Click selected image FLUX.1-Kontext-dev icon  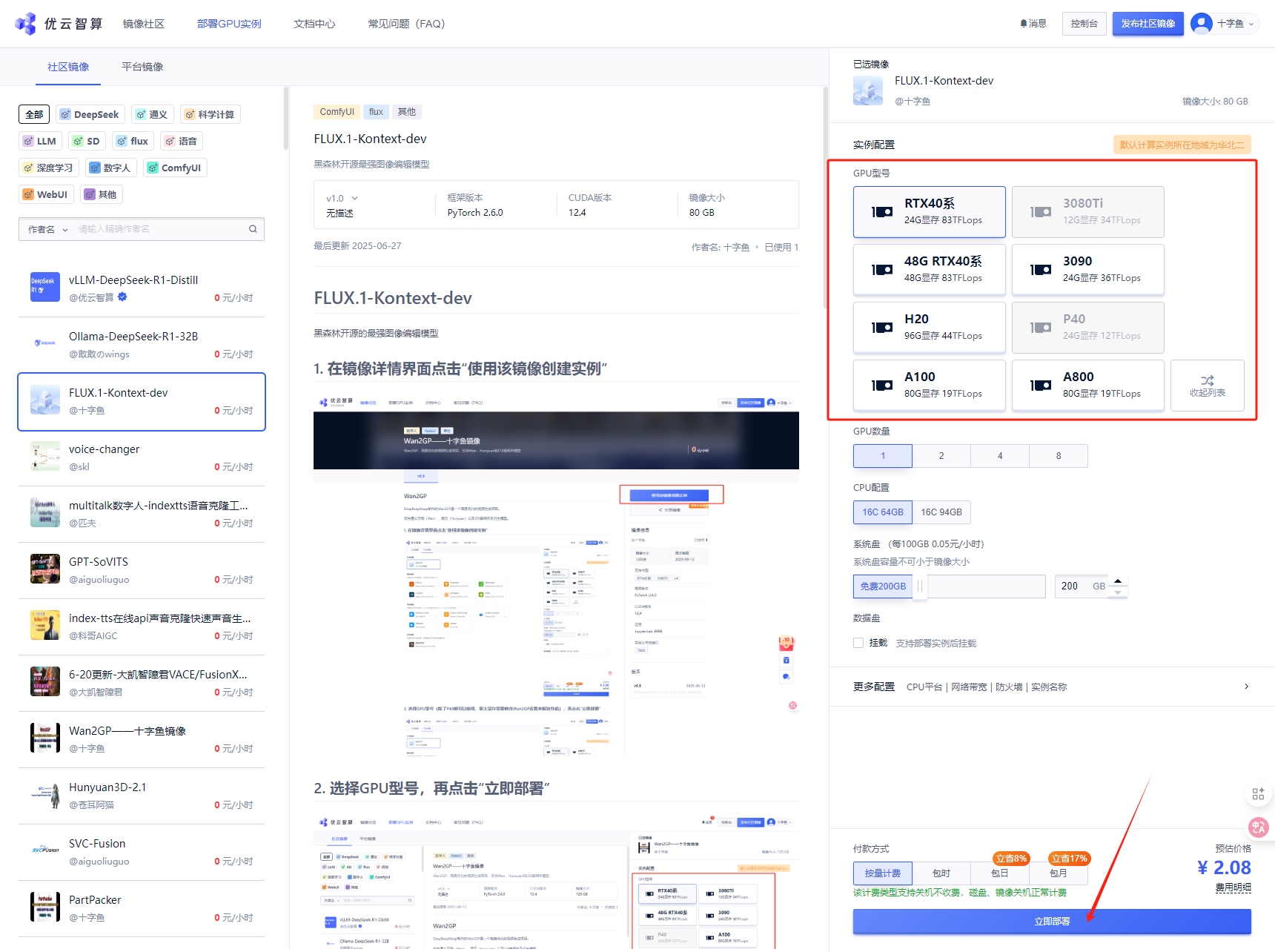click(868, 90)
